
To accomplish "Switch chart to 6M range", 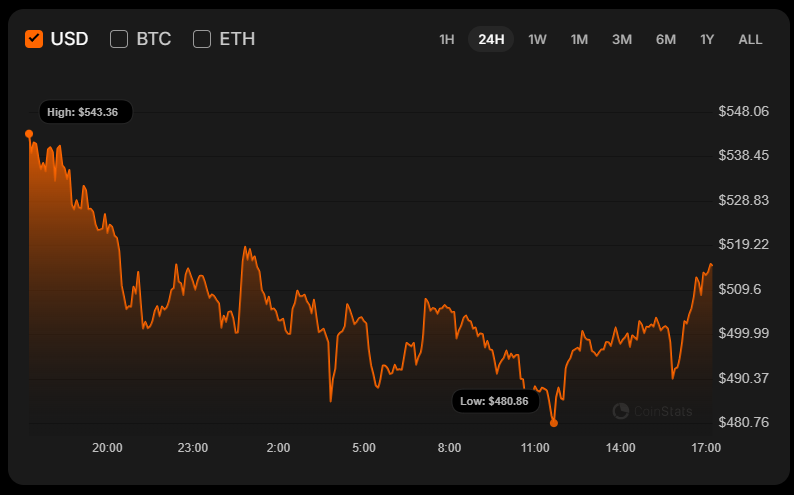I will [666, 39].
